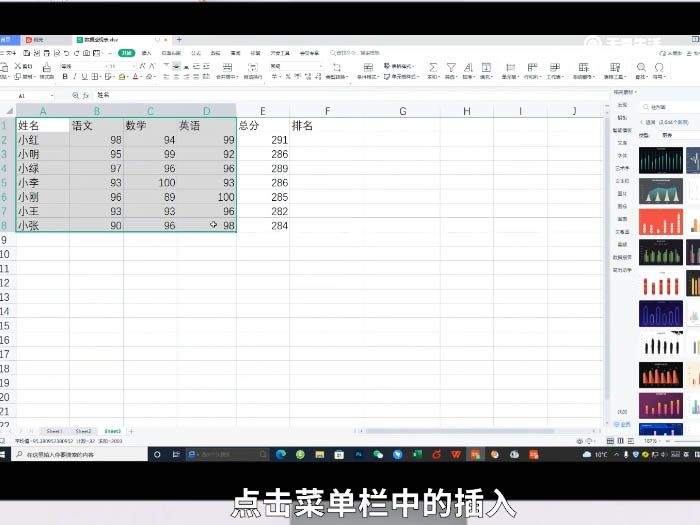Click the chart template search field
Image resolution: width=700 pixels, height=525 pixels.
click(670, 107)
